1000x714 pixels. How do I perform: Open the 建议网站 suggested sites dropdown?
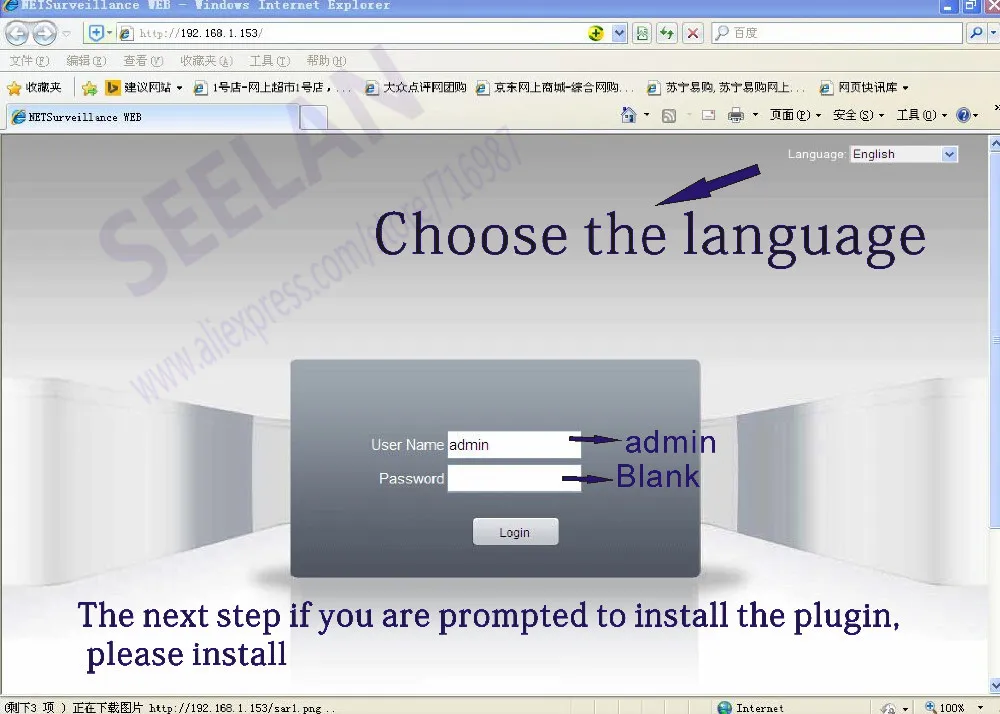click(144, 88)
